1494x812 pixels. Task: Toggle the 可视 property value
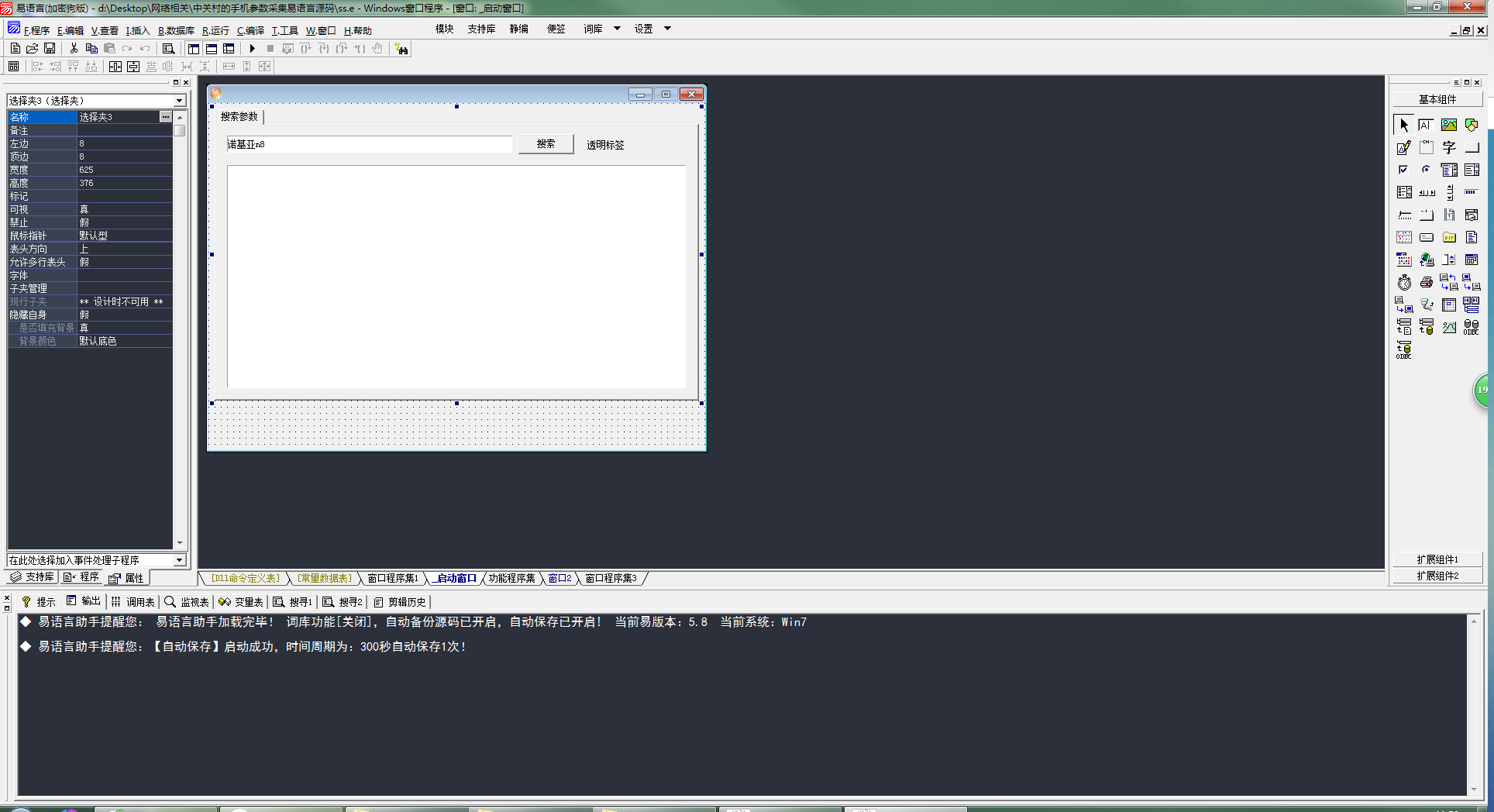click(x=124, y=209)
